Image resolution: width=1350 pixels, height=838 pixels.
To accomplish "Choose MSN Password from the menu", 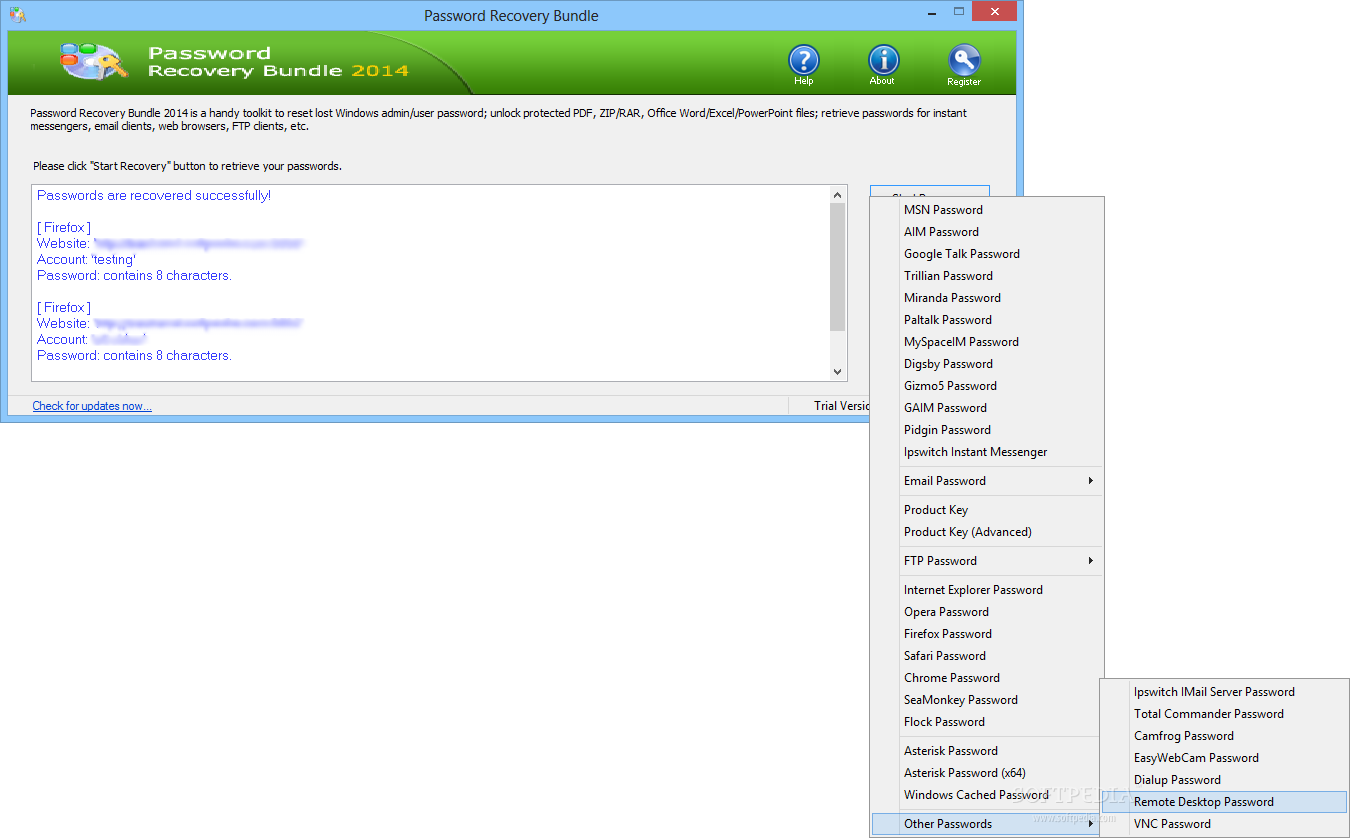I will [988, 210].
